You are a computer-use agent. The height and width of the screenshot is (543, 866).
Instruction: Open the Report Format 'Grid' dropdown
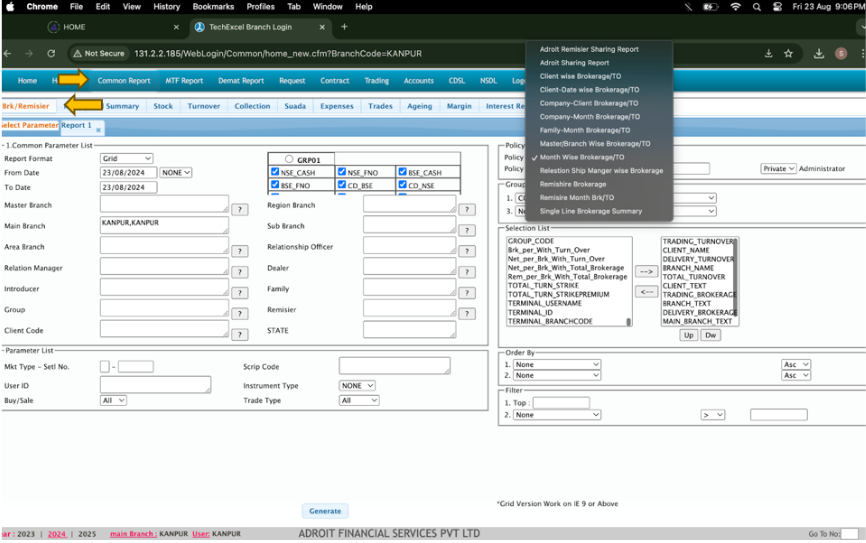[x=126, y=158]
